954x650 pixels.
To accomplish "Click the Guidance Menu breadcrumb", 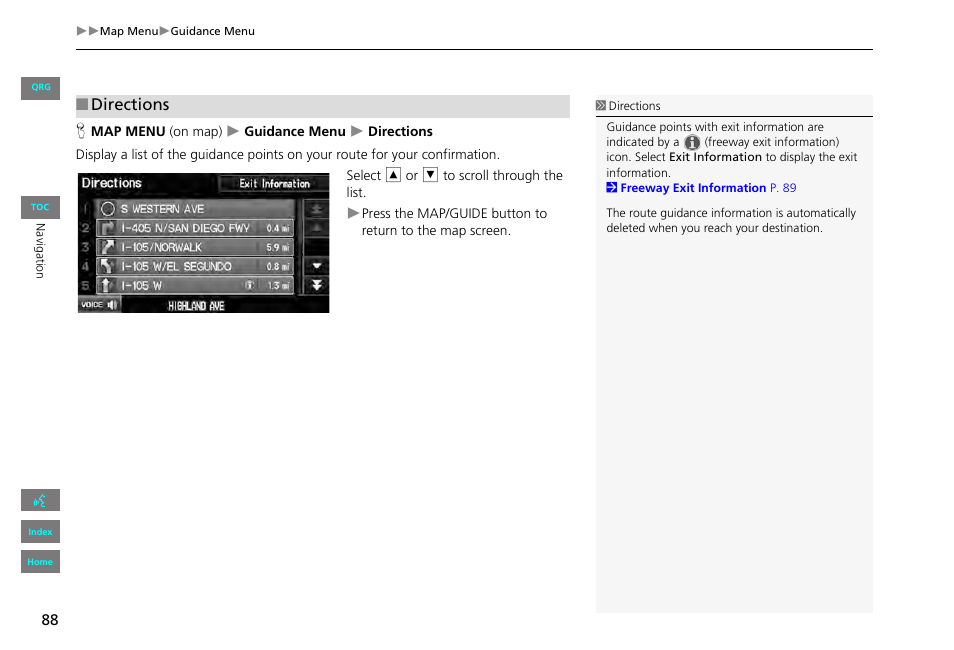I will pyautogui.click(x=212, y=31).
